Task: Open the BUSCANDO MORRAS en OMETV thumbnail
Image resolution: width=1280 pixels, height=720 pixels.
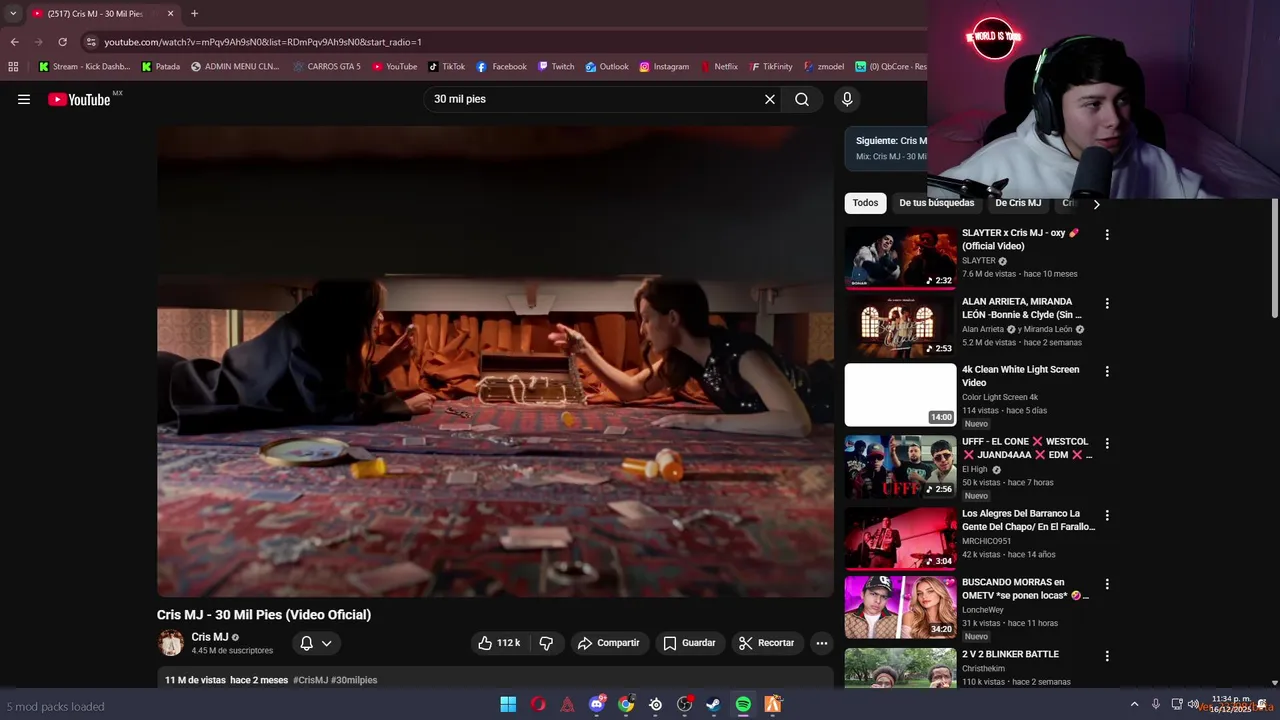Action: click(x=900, y=607)
